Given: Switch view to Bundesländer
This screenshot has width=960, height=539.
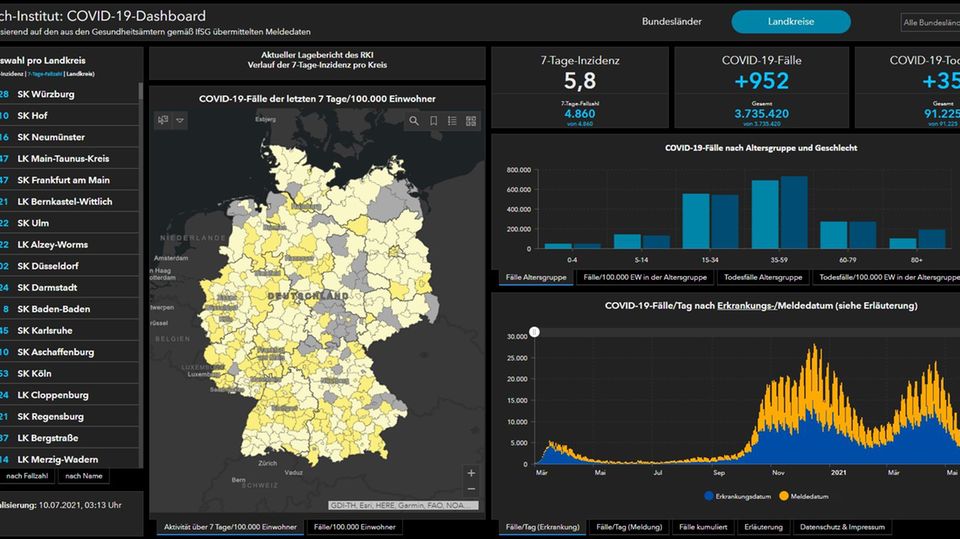Looking at the screenshot, I should [x=671, y=22].
